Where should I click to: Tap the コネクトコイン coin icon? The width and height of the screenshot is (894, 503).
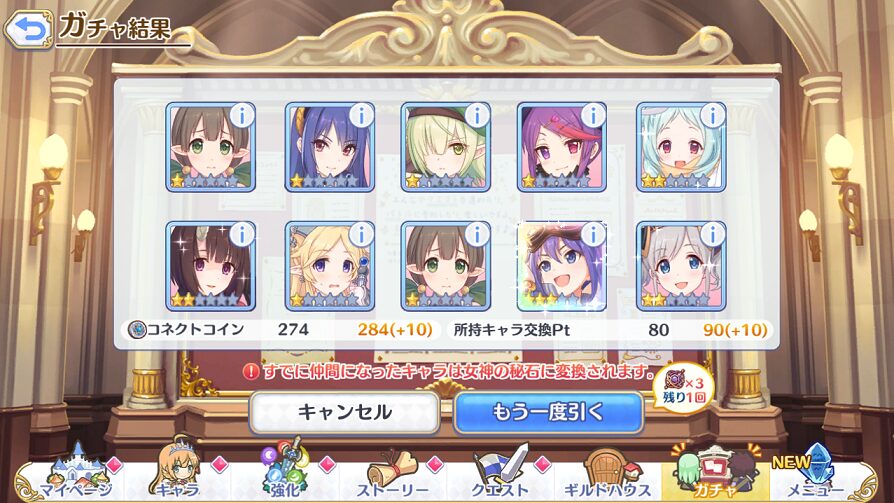tap(136, 330)
